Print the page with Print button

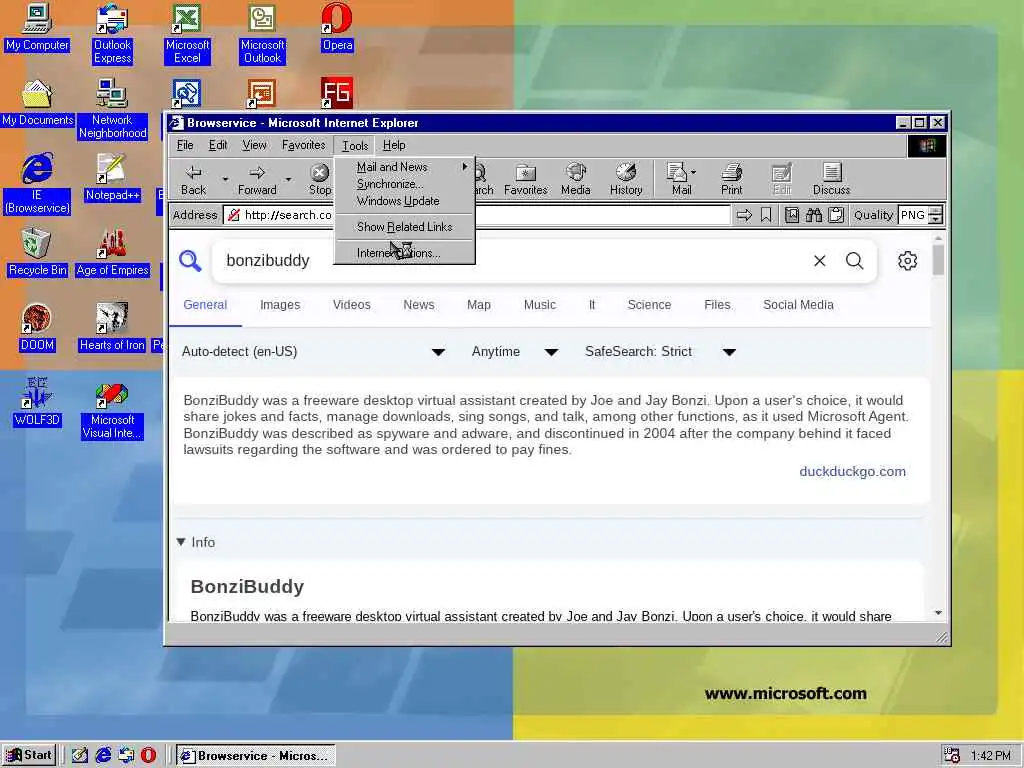[731, 180]
